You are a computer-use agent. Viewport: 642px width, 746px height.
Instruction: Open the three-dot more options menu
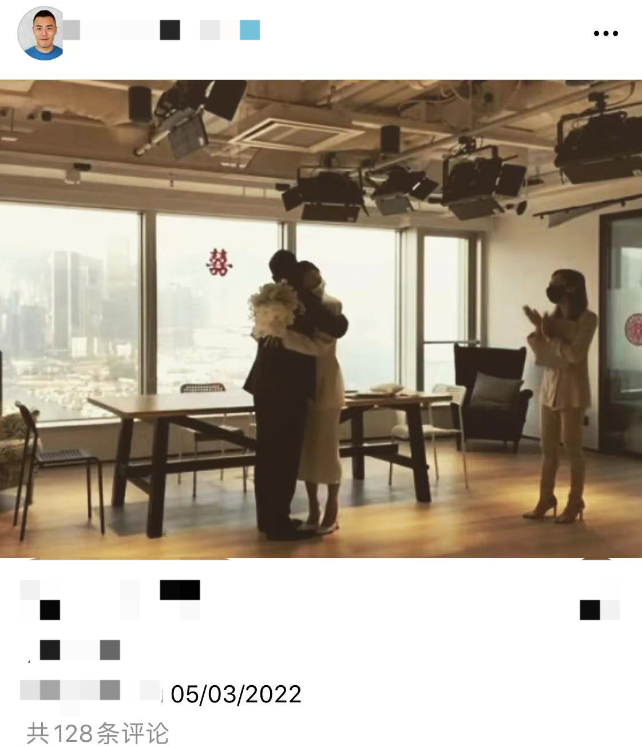pyautogui.click(x=605, y=33)
